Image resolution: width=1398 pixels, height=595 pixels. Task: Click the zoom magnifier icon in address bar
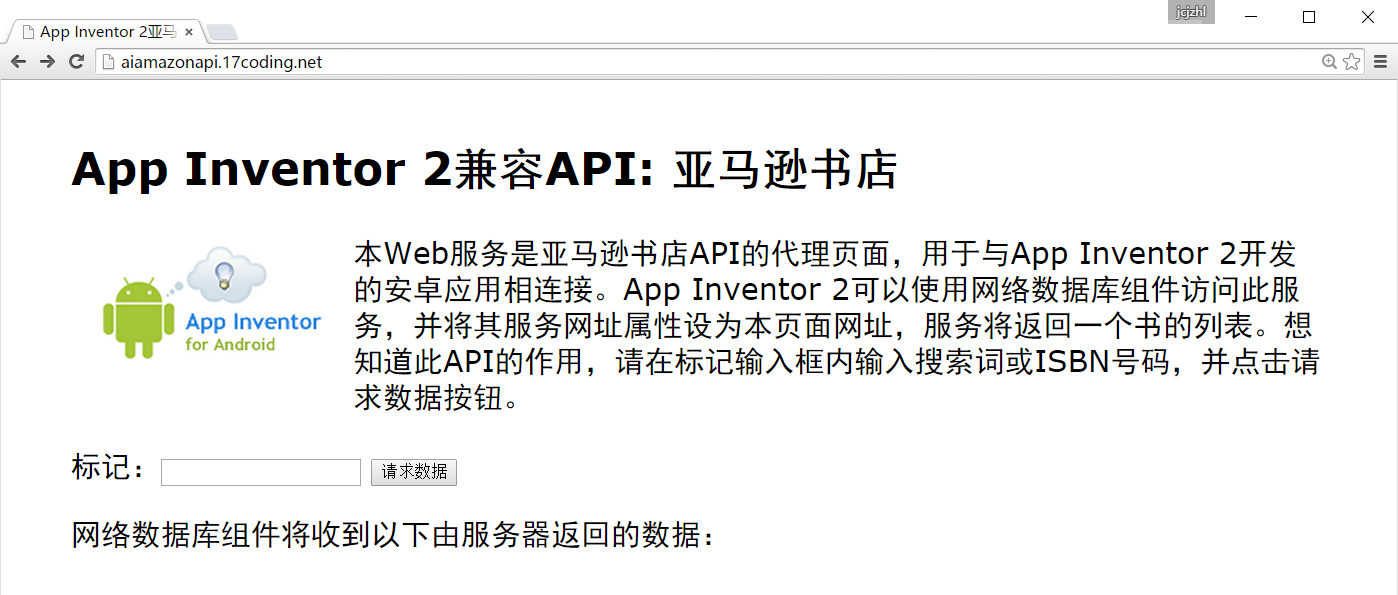pyautogui.click(x=1329, y=62)
